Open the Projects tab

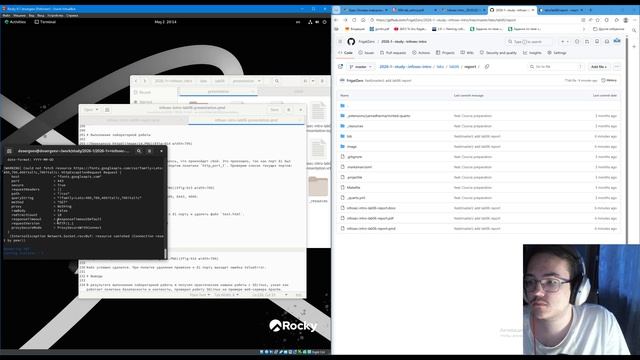point(445,53)
